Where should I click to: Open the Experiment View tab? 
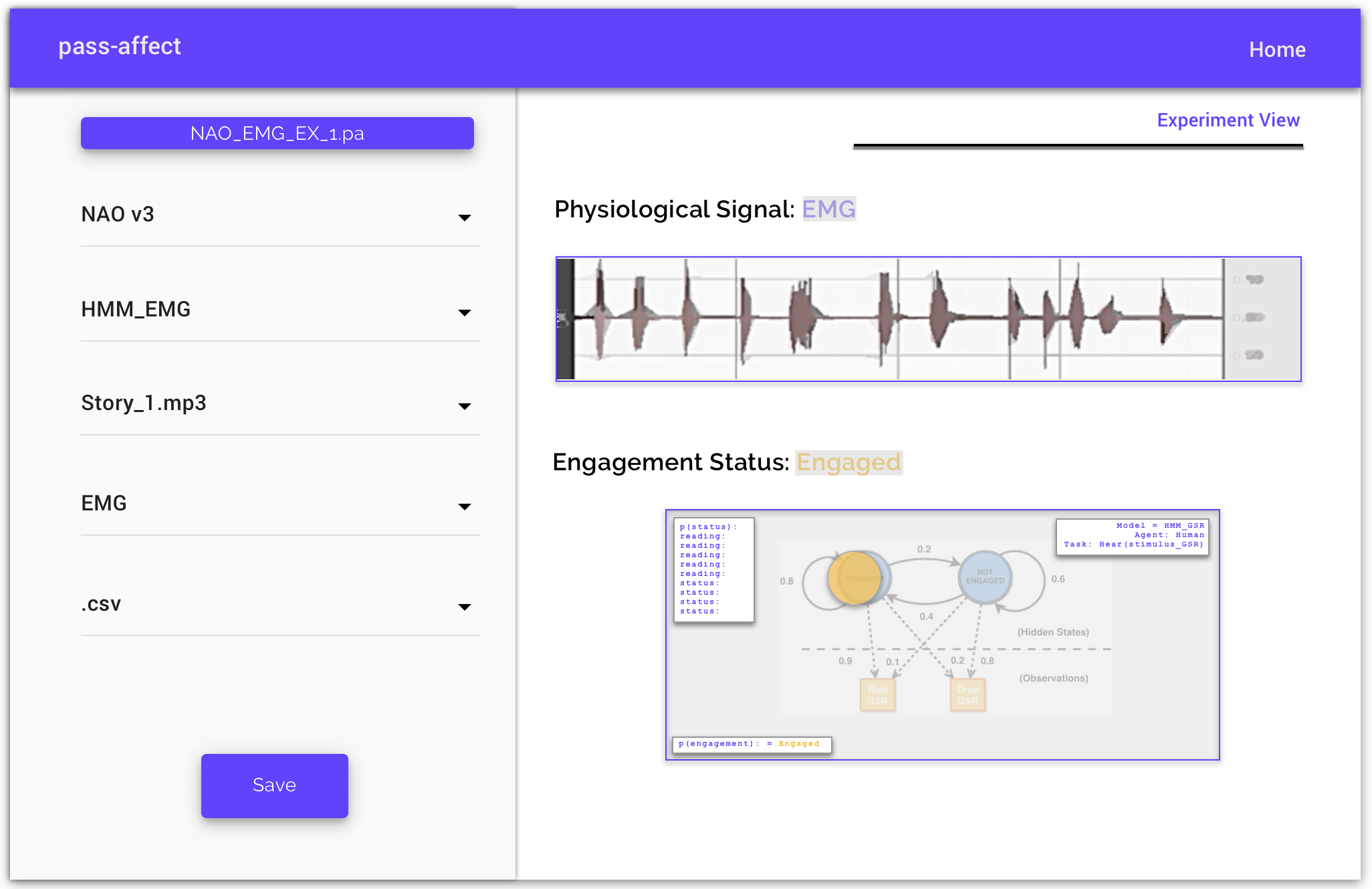(1228, 120)
